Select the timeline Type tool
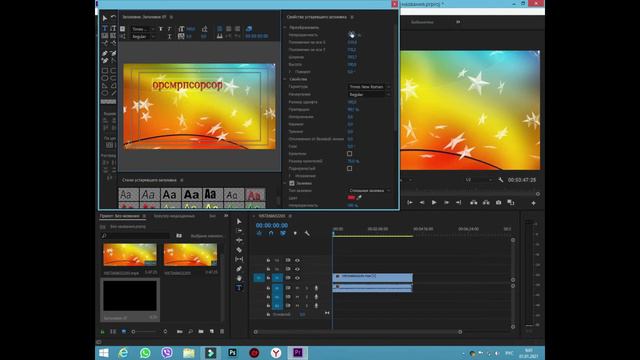640x360 pixels. coord(239,288)
